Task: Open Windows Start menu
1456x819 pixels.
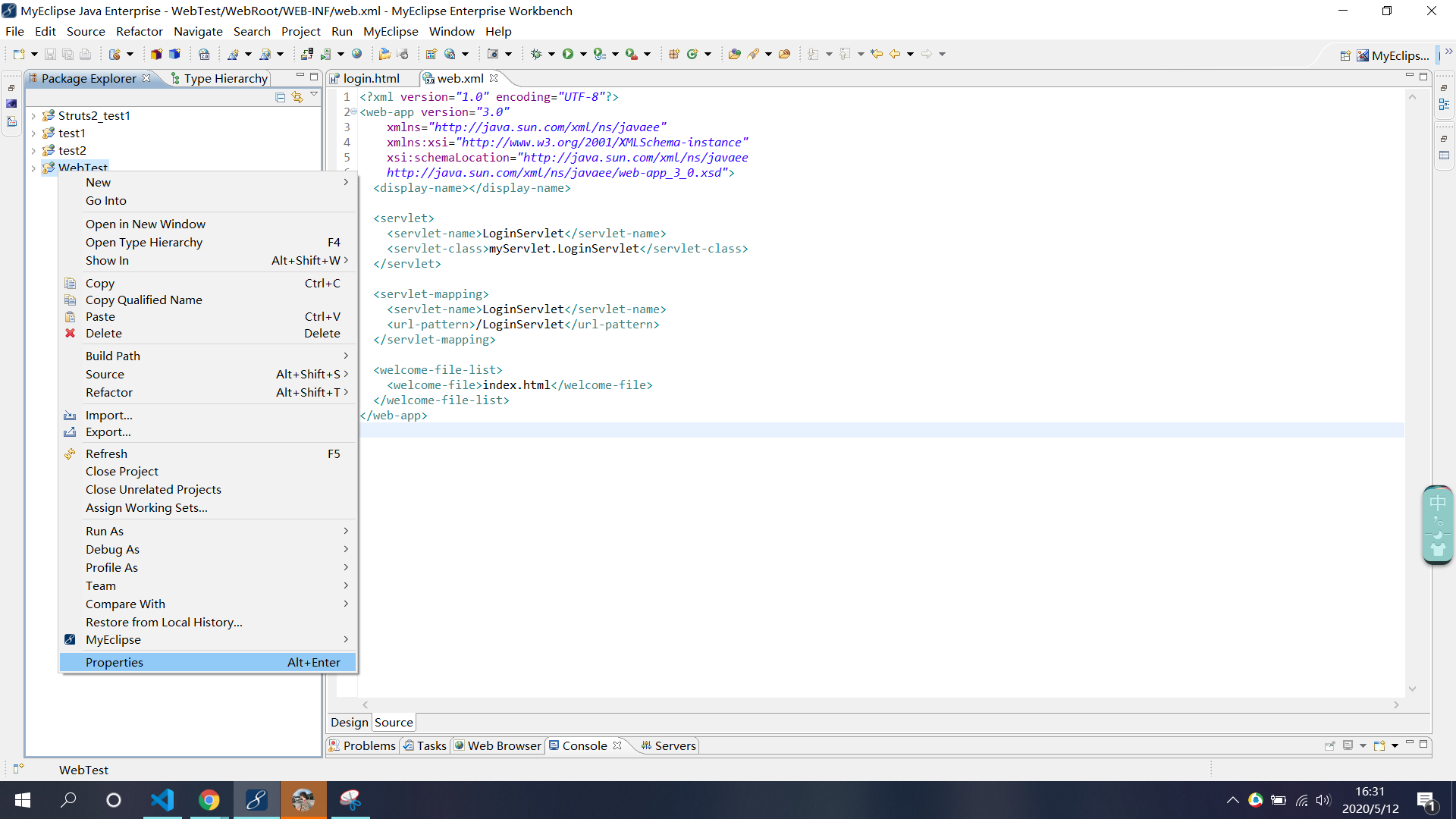Action: (23, 800)
